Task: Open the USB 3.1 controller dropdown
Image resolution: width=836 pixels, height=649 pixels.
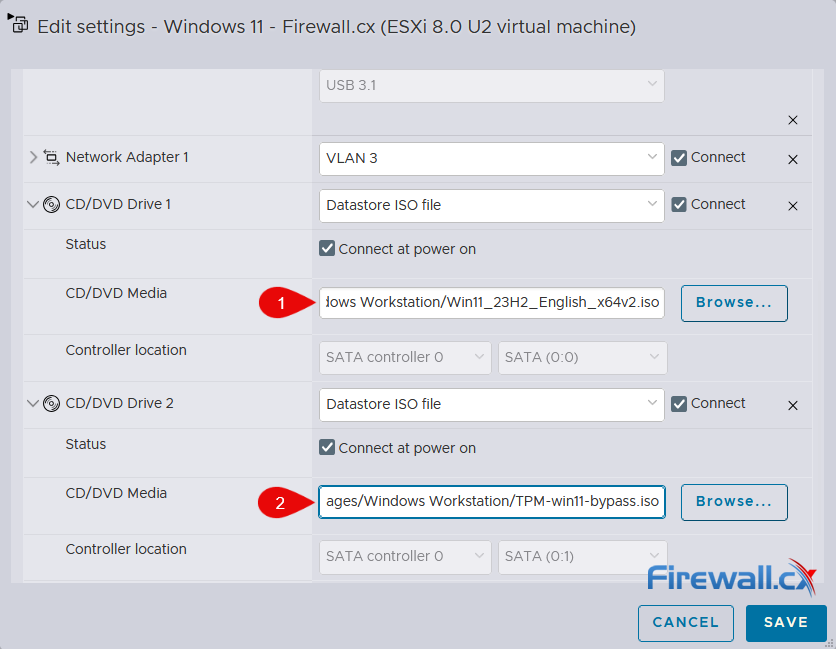Action: (x=492, y=85)
